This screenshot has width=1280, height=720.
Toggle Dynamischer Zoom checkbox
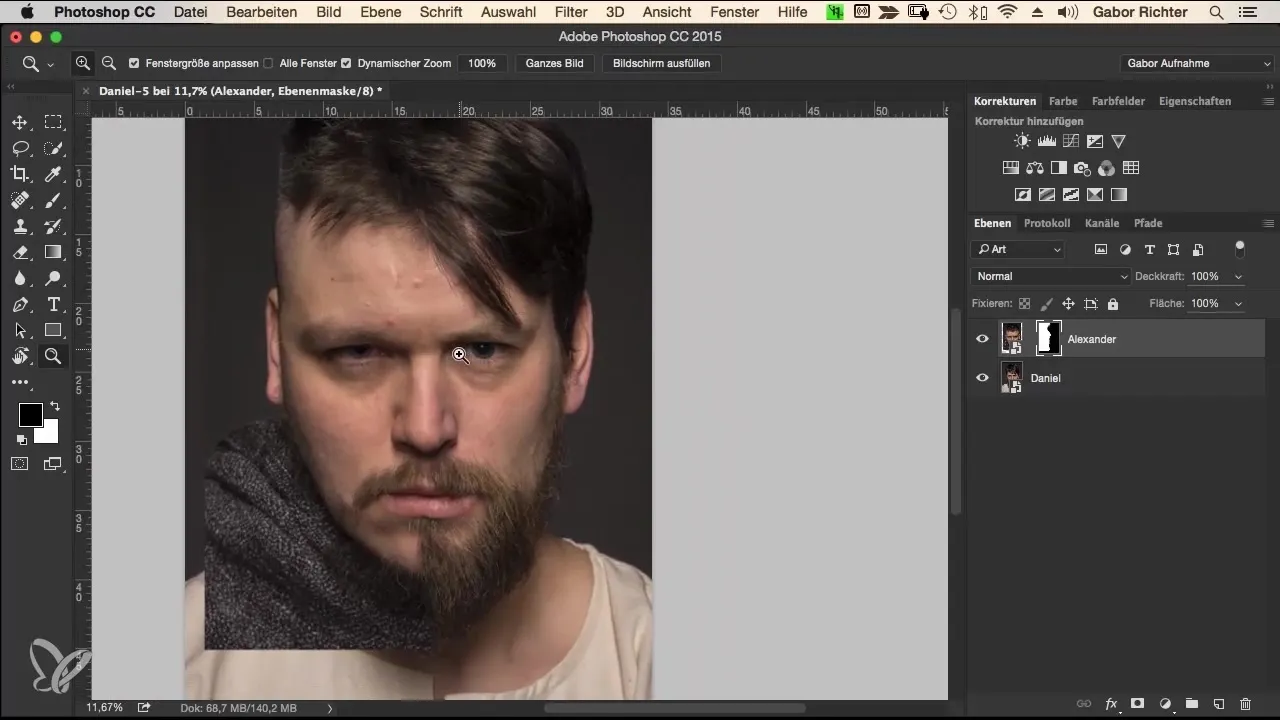pyautogui.click(x=346, y=63)
